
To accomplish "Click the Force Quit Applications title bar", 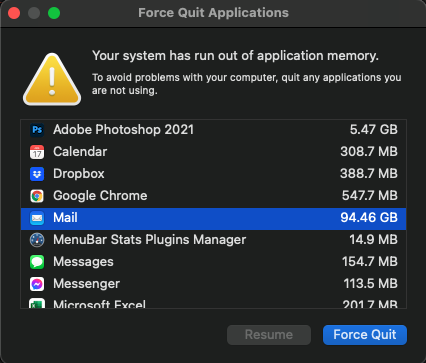I will (x=213, y=13).
